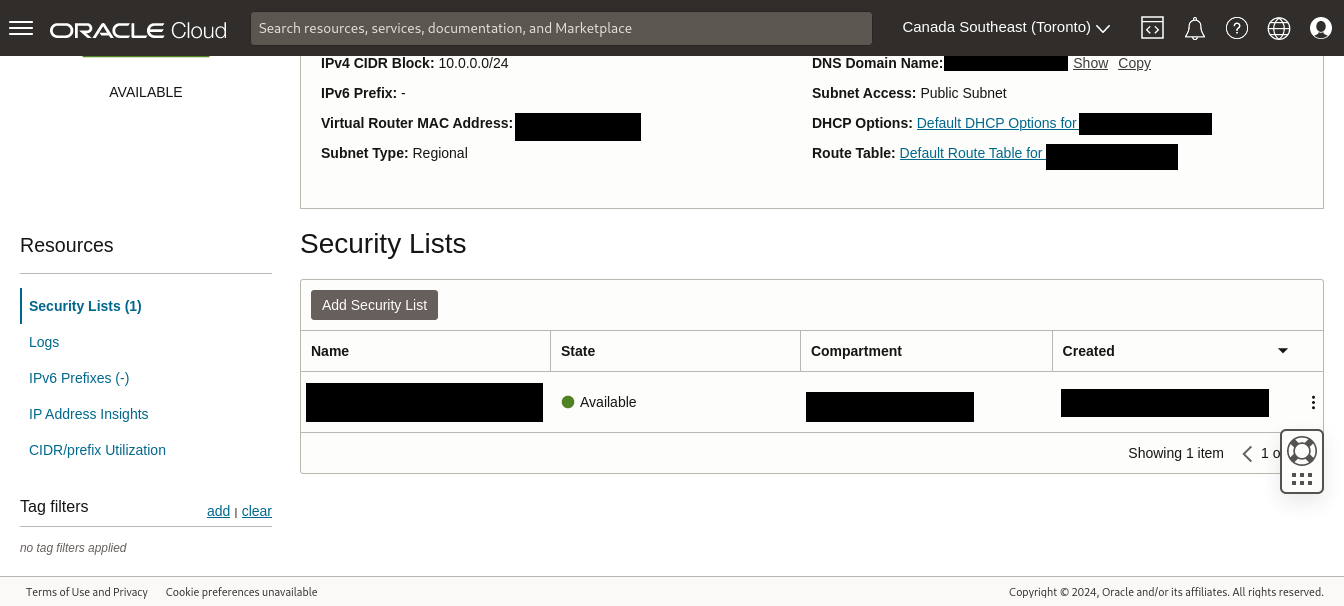Click Show link for DNS Domain Name

tap(1090, 63)
